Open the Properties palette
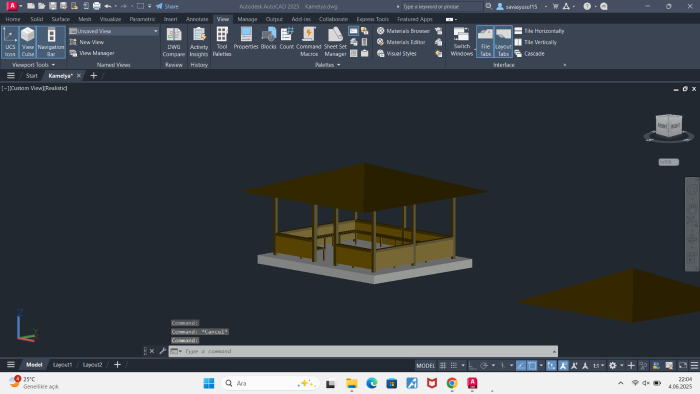 pyautogui.click(x=246, y=38)
